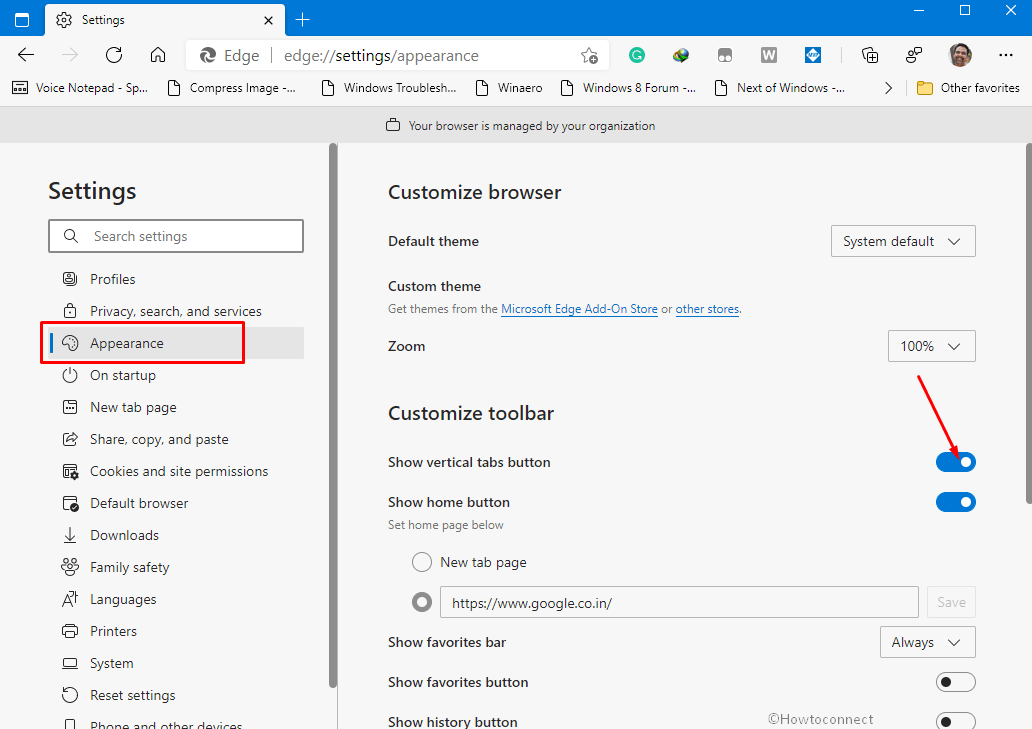Open Winaero bookmark

[x=509, y=88]
